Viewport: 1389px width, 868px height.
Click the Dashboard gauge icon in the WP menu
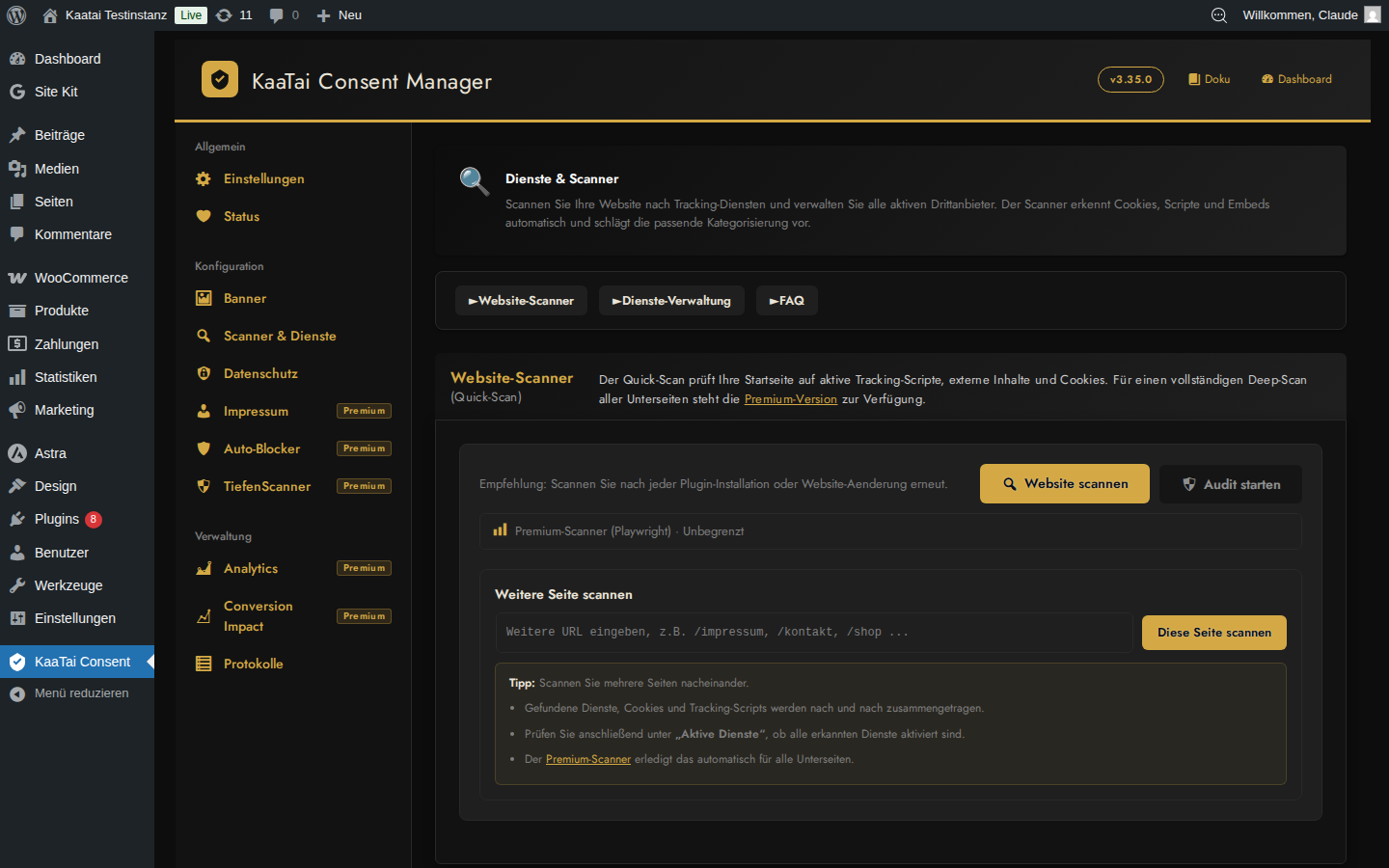coord(17,59)
